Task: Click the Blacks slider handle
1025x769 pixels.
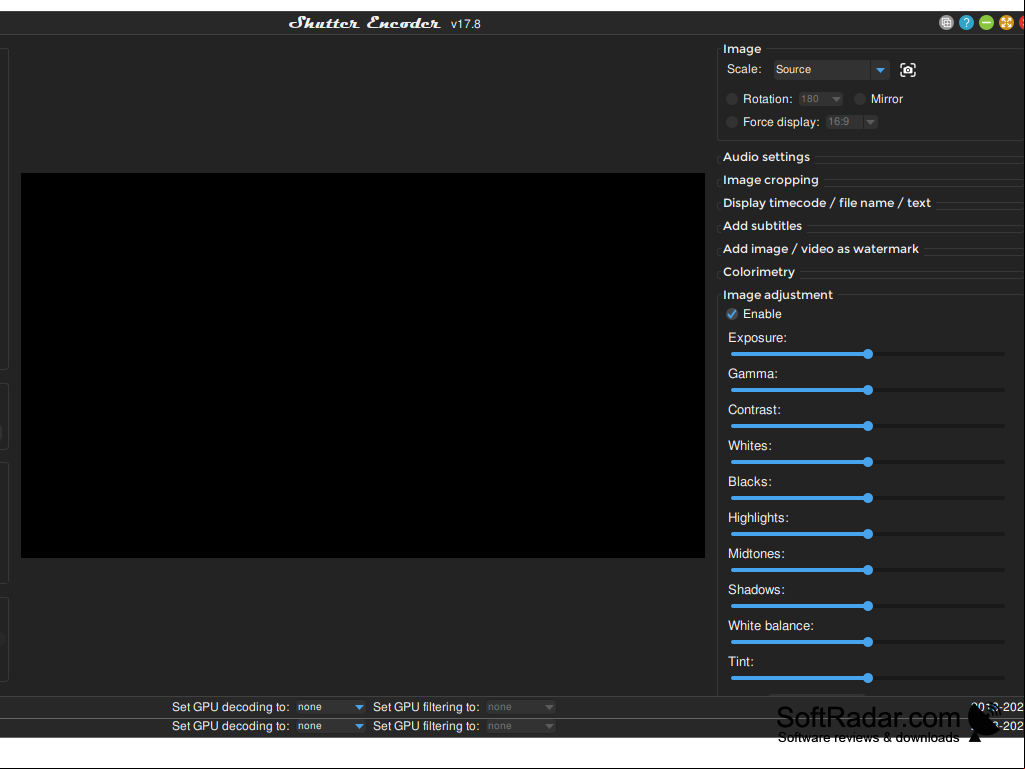Action: pyautogui.click(x=868, y=498)
